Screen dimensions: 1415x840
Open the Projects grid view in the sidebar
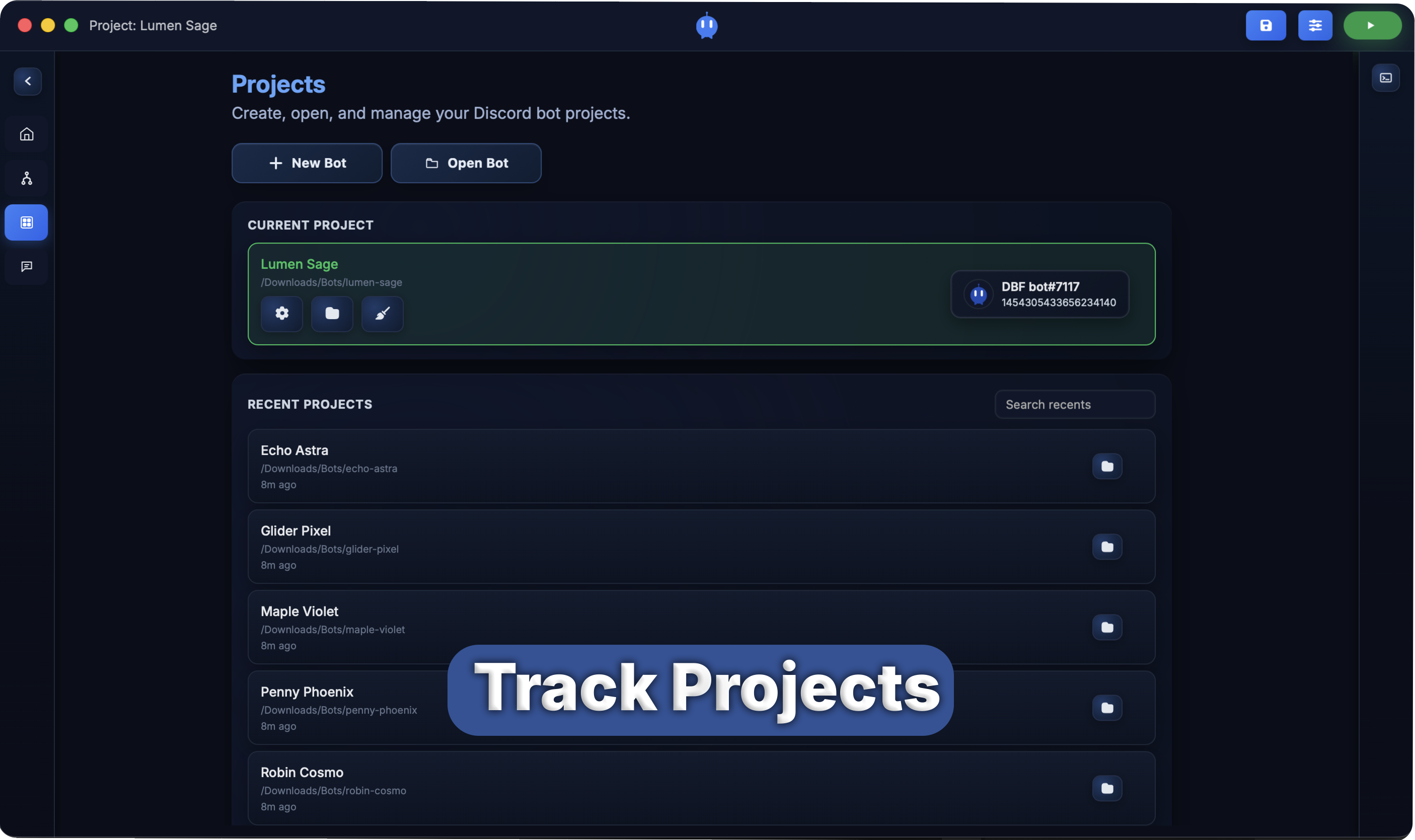coord(26,222)
